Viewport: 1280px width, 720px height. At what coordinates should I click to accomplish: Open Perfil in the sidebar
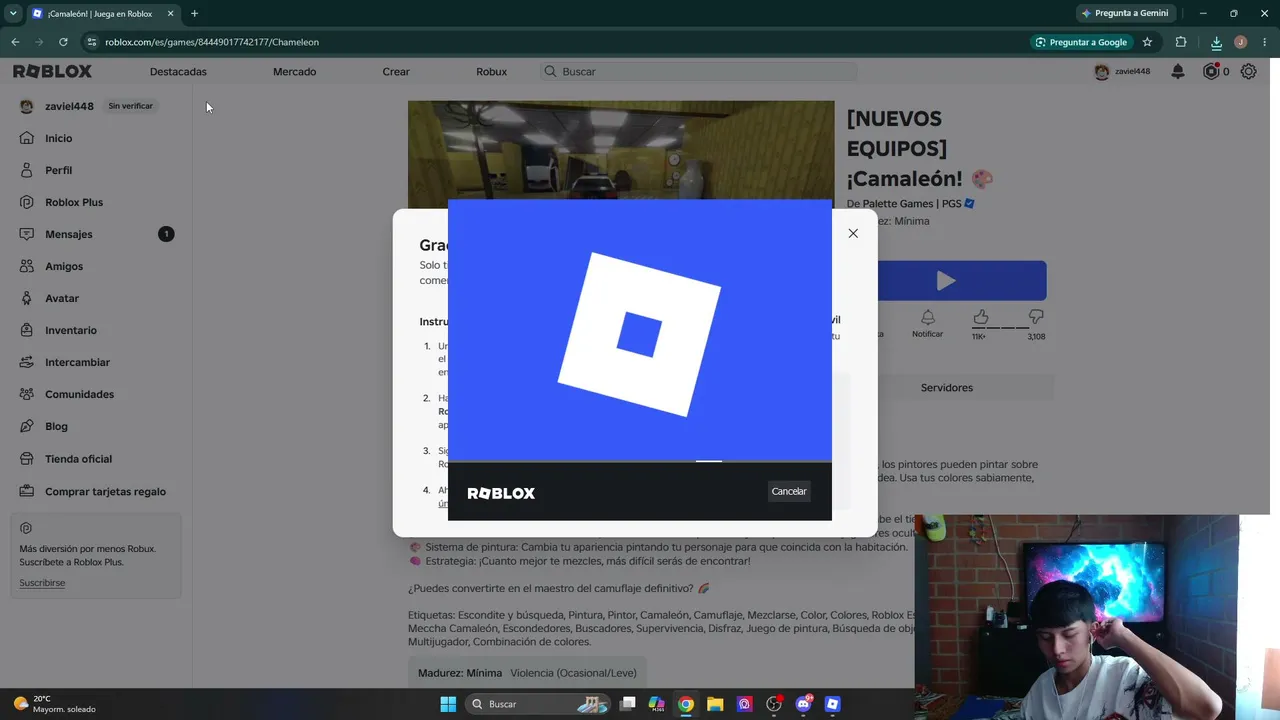(x=58, y=170)
